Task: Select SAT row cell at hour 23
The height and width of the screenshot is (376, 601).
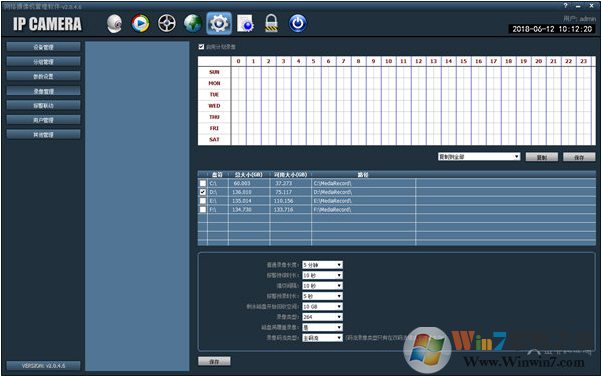Action: pyautogui.click(x=584, y=140)
